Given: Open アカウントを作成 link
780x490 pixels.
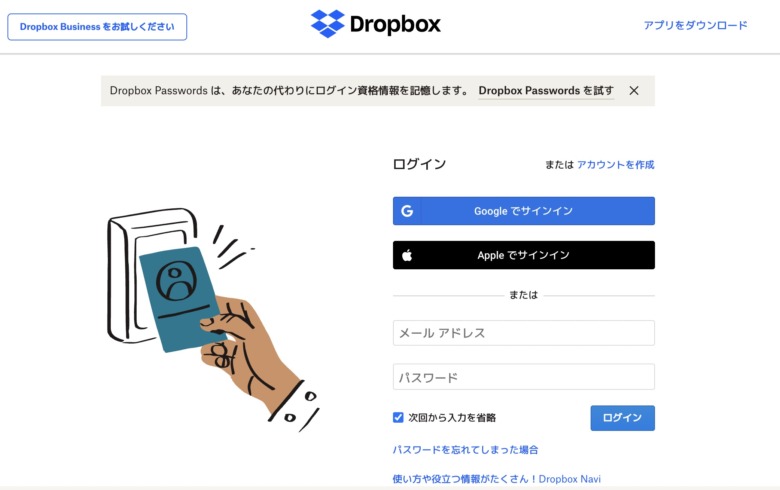Looking at the screenshot, I should tap(615, 165).
